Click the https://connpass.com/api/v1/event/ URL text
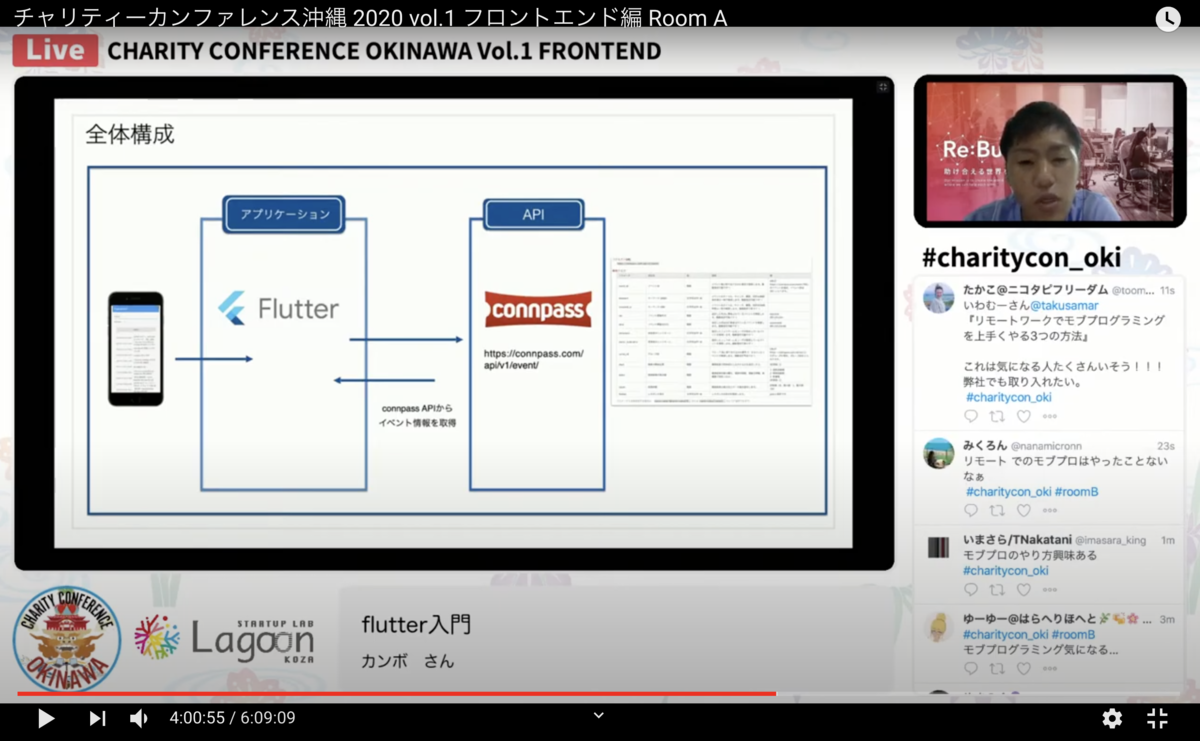 point(533,359)
